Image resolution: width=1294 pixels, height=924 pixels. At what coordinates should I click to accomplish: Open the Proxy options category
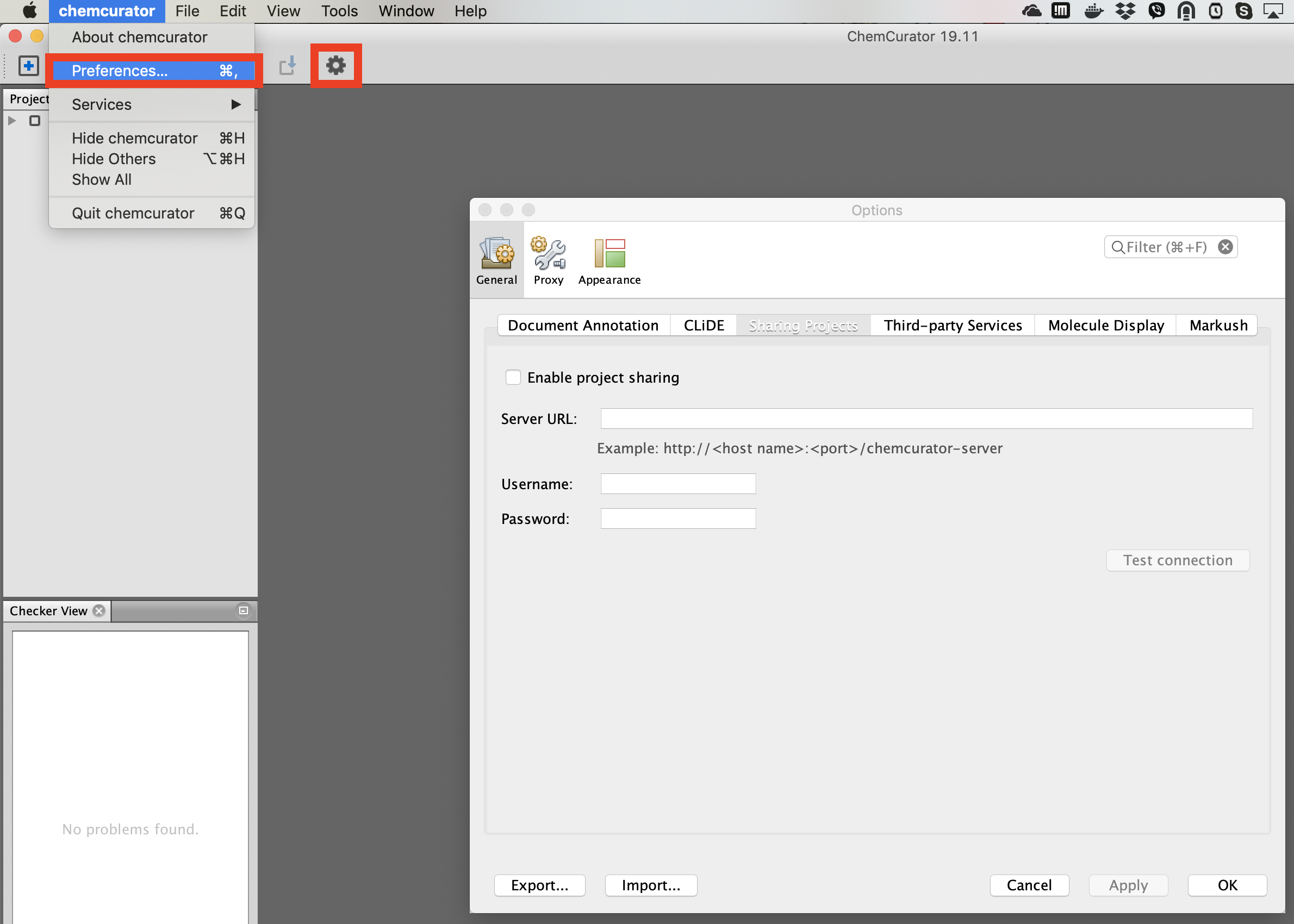[548, 260]
